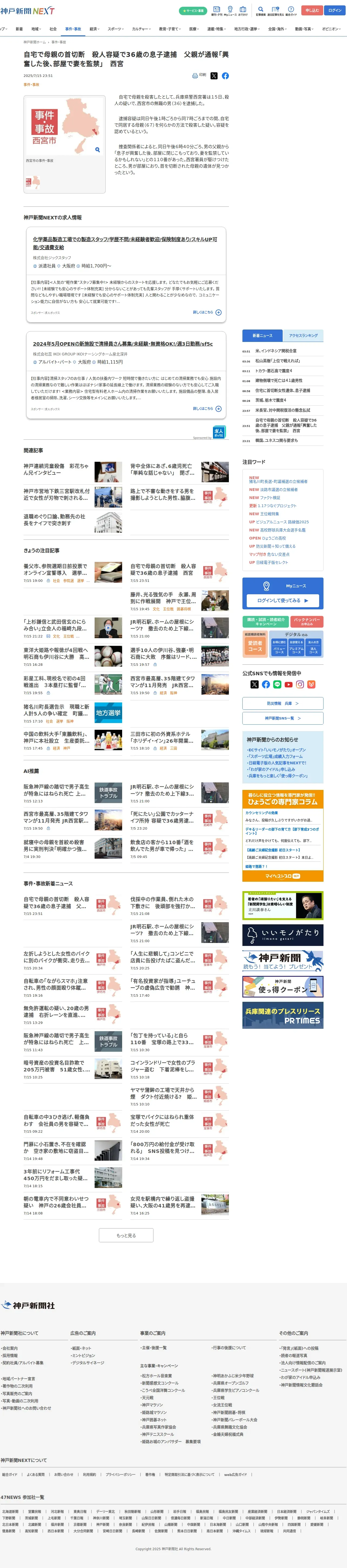Open official Instagram account icon

click(300, 684)
